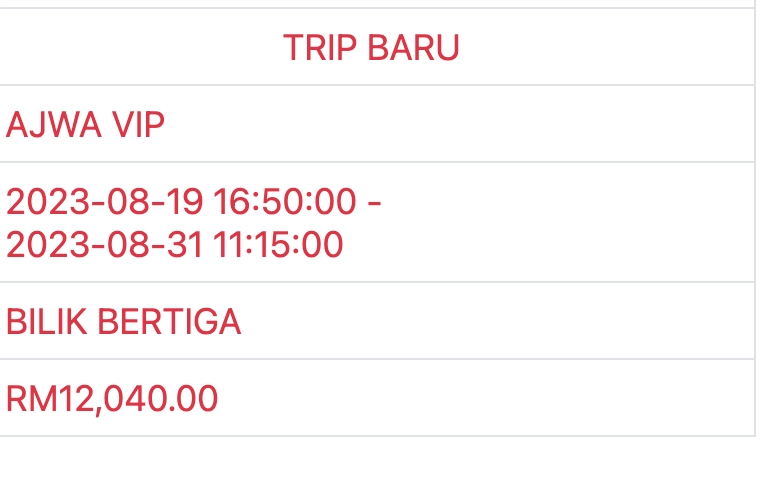Viewport: 781px width, 490px height.
Task: Select the AJWA VIP package row
Action: click(86, 125)
